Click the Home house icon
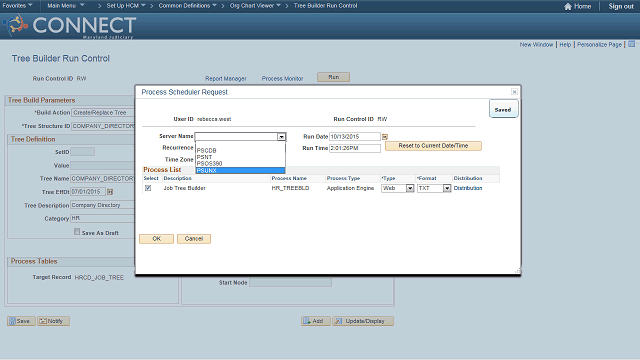 pyautogui.click(x=568, y=6)
